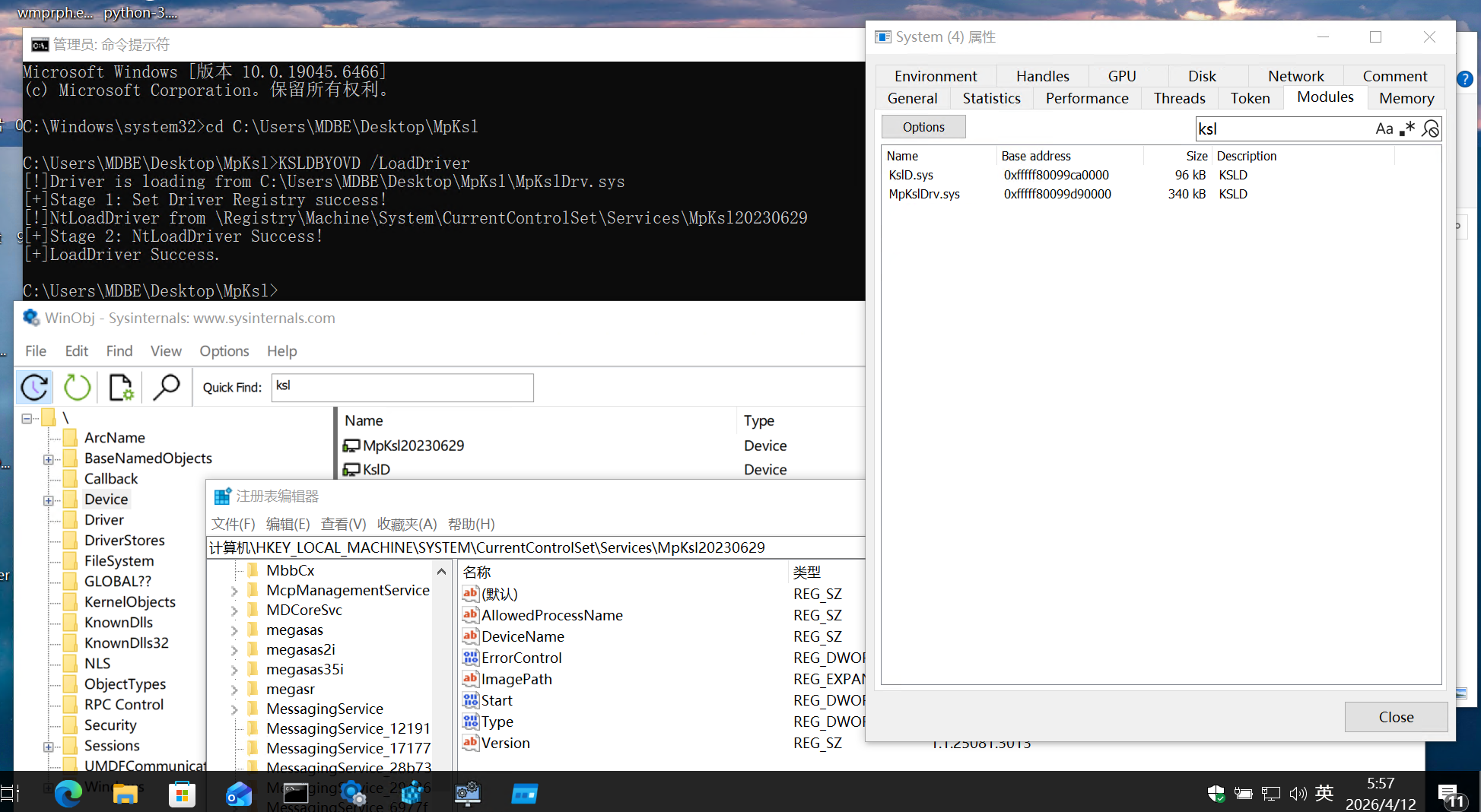The width and height of the screenshot is (1481, 812).
Task: Click the Windows Security tray icon
Action: (x=1216, y=794)
